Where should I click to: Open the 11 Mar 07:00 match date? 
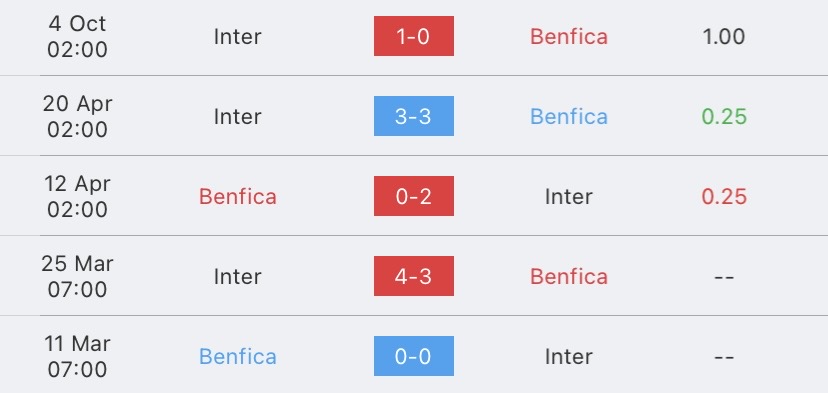click(x=77, y=357)
